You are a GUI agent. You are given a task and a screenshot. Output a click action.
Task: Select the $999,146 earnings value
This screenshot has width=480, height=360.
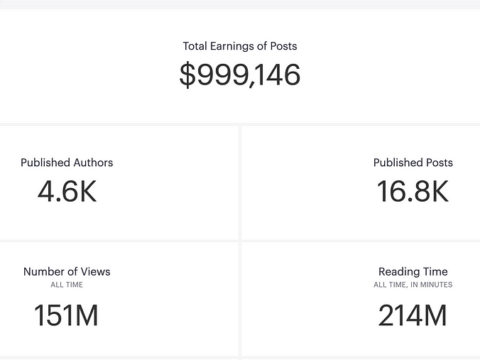[240, 75]
